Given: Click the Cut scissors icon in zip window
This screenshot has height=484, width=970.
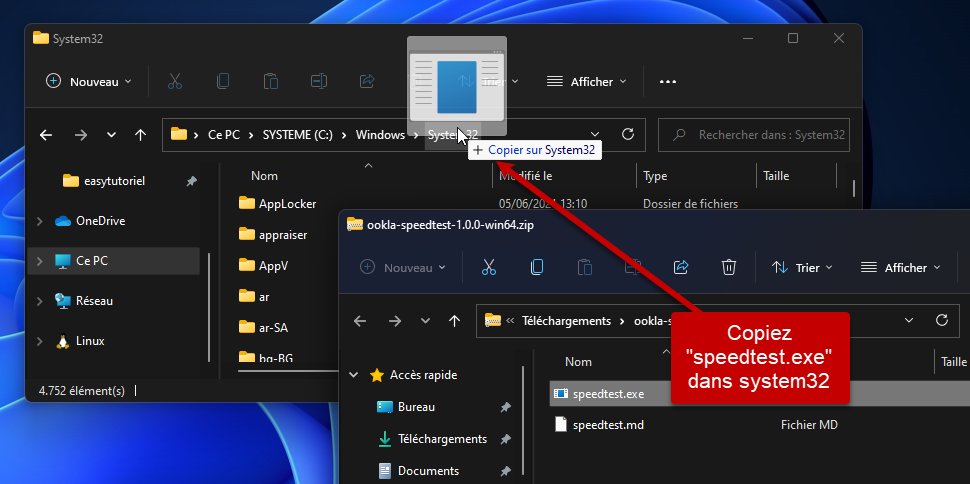Looking at the screenshot, I should tap(489, 267).
